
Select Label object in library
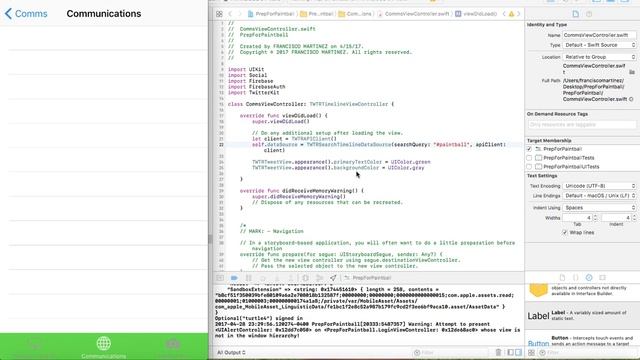click(582, 316)
